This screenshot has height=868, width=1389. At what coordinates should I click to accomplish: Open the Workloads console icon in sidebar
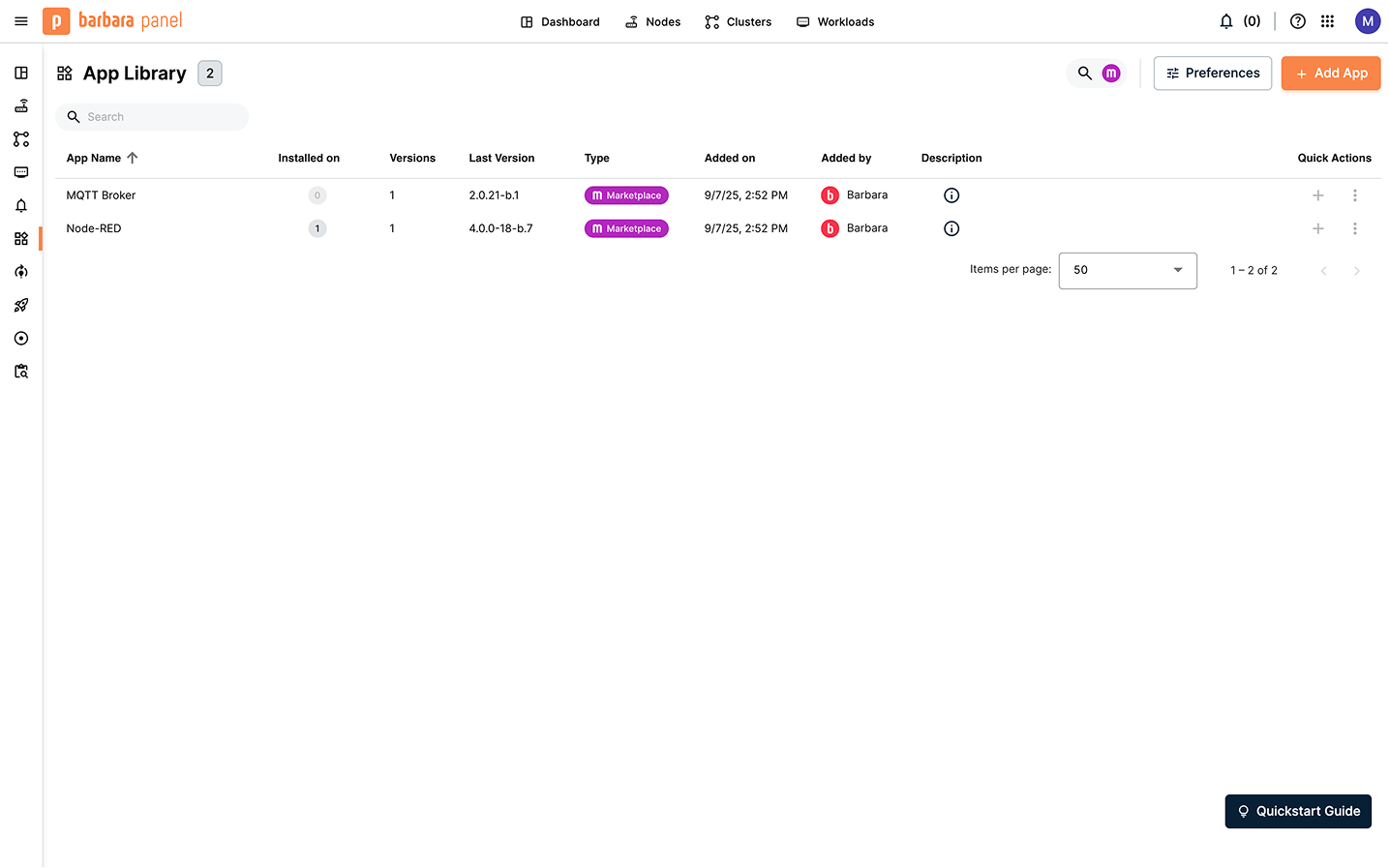click(x=21, y=171)
